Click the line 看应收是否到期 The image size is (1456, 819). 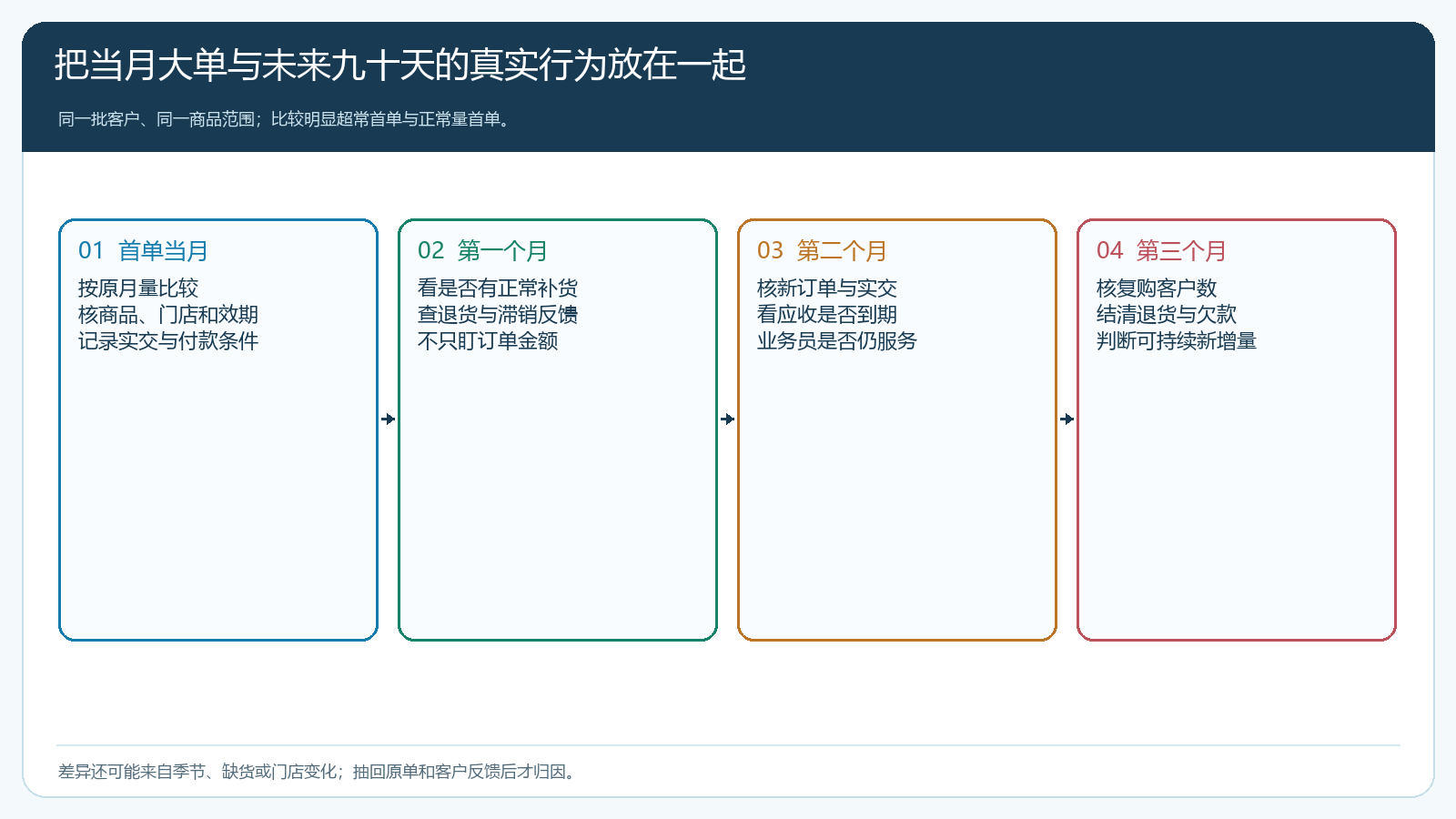827,315
